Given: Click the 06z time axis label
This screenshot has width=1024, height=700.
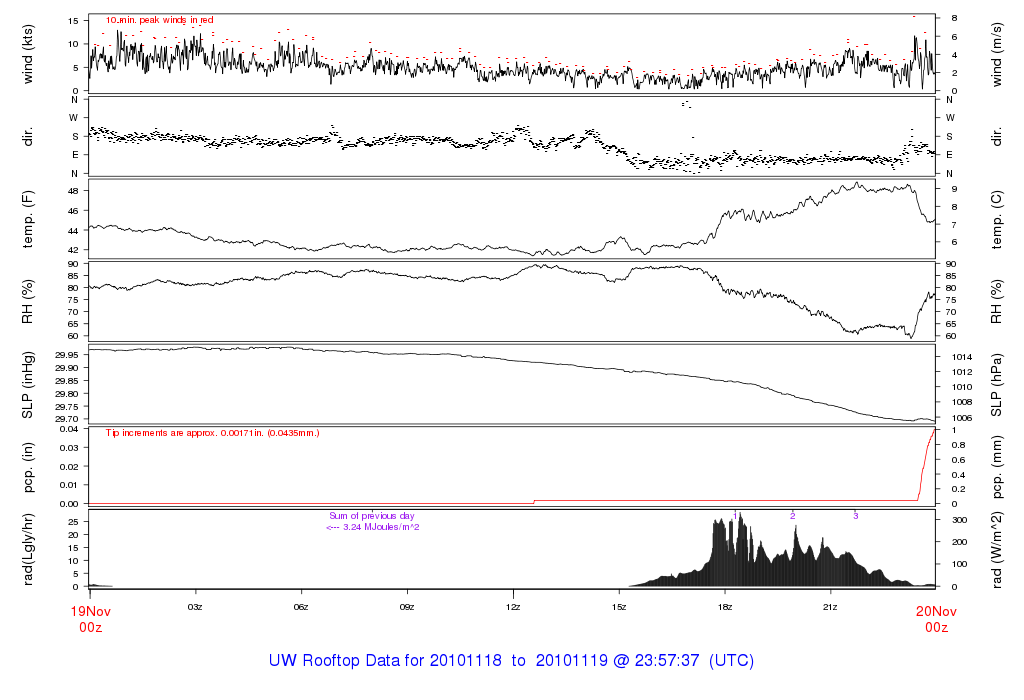Looking at the screenshot, I should (x=301, y=607).
